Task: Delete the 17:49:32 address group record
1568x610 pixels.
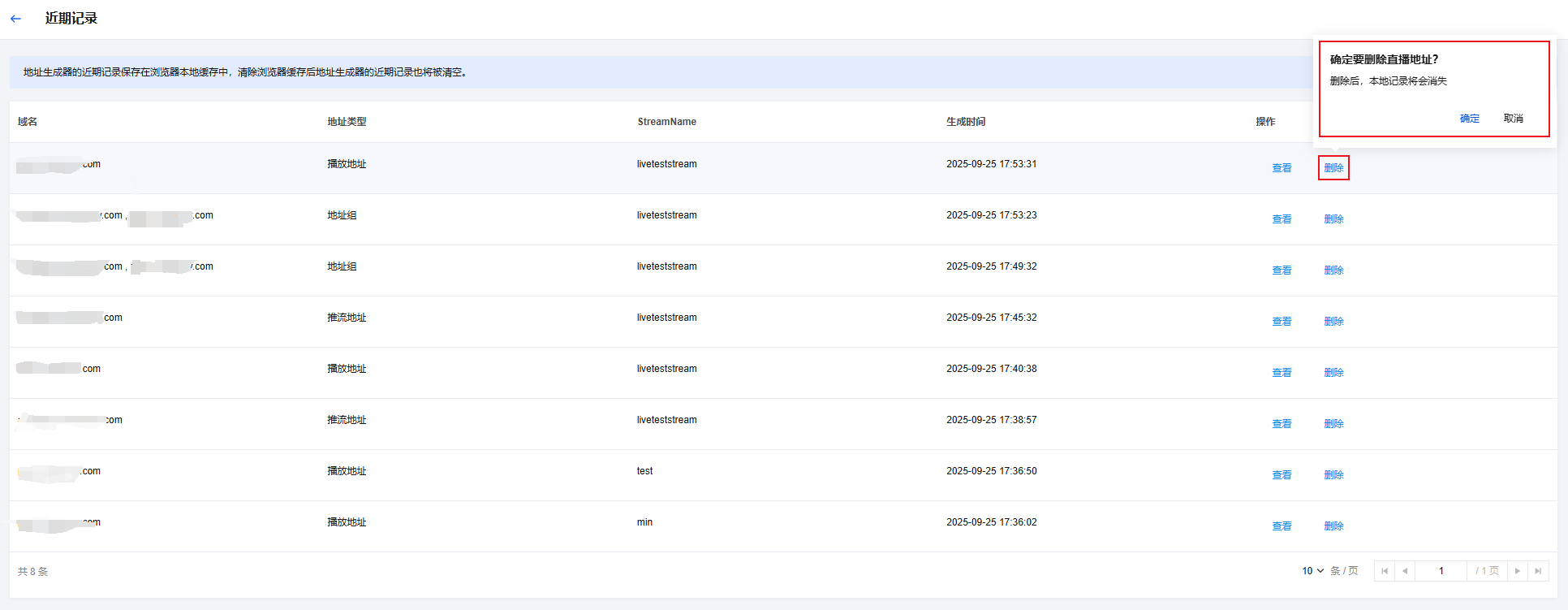Action: click(x=1333, y=270)
